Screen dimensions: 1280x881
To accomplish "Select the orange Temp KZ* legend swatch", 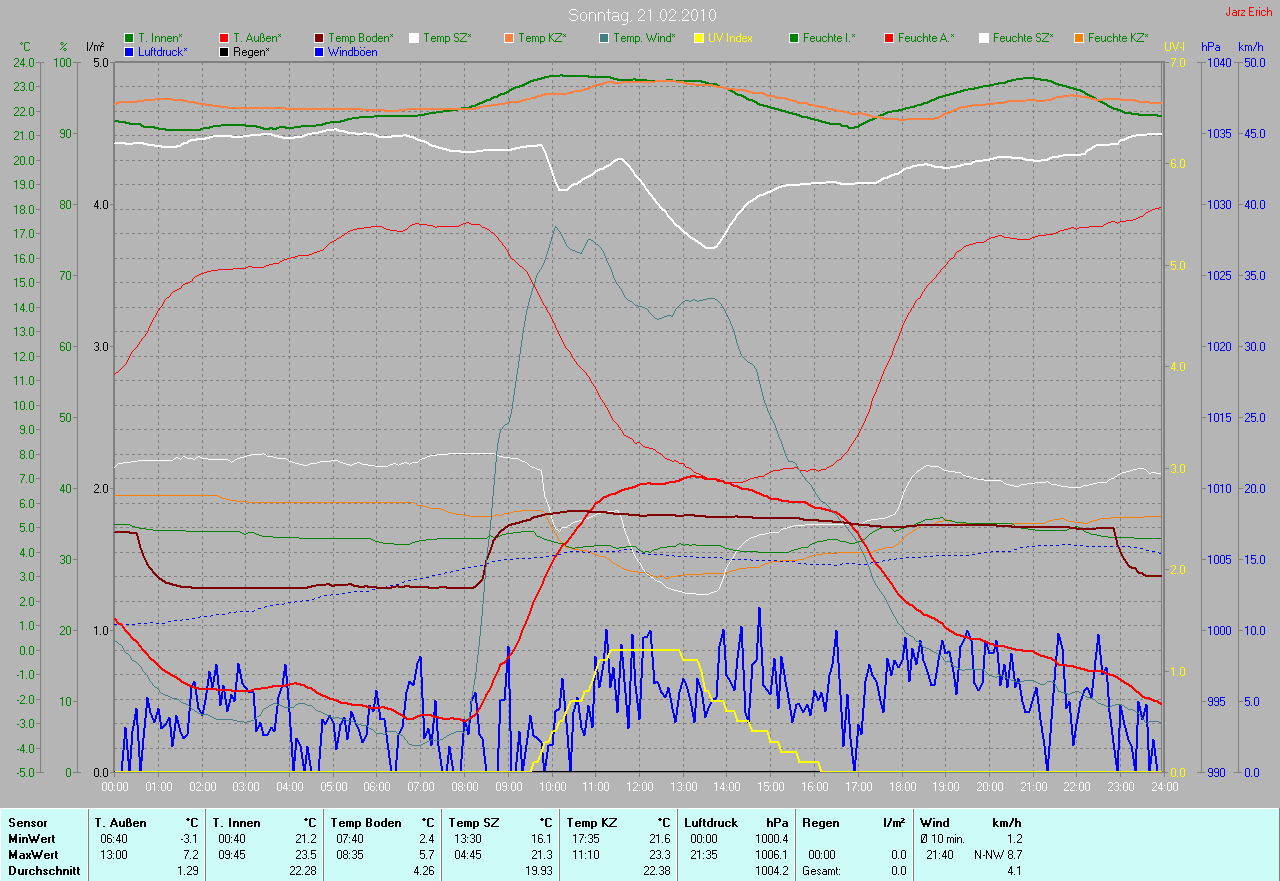I will (509, 38).
